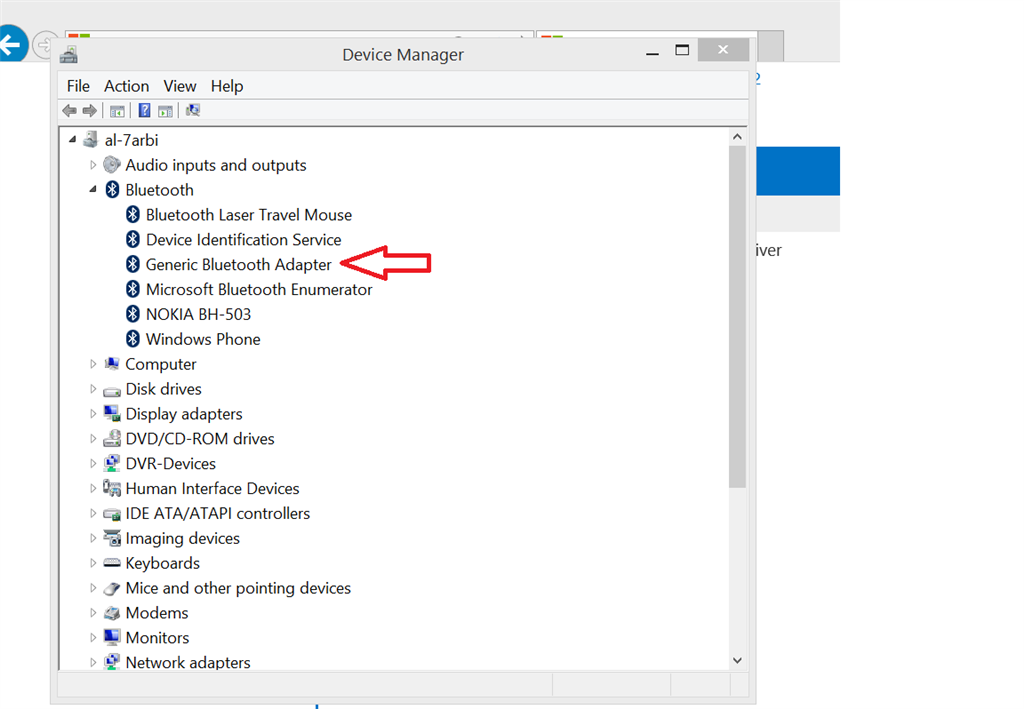Click the NOKIA BH-503 Bluetooth icon

133,314
